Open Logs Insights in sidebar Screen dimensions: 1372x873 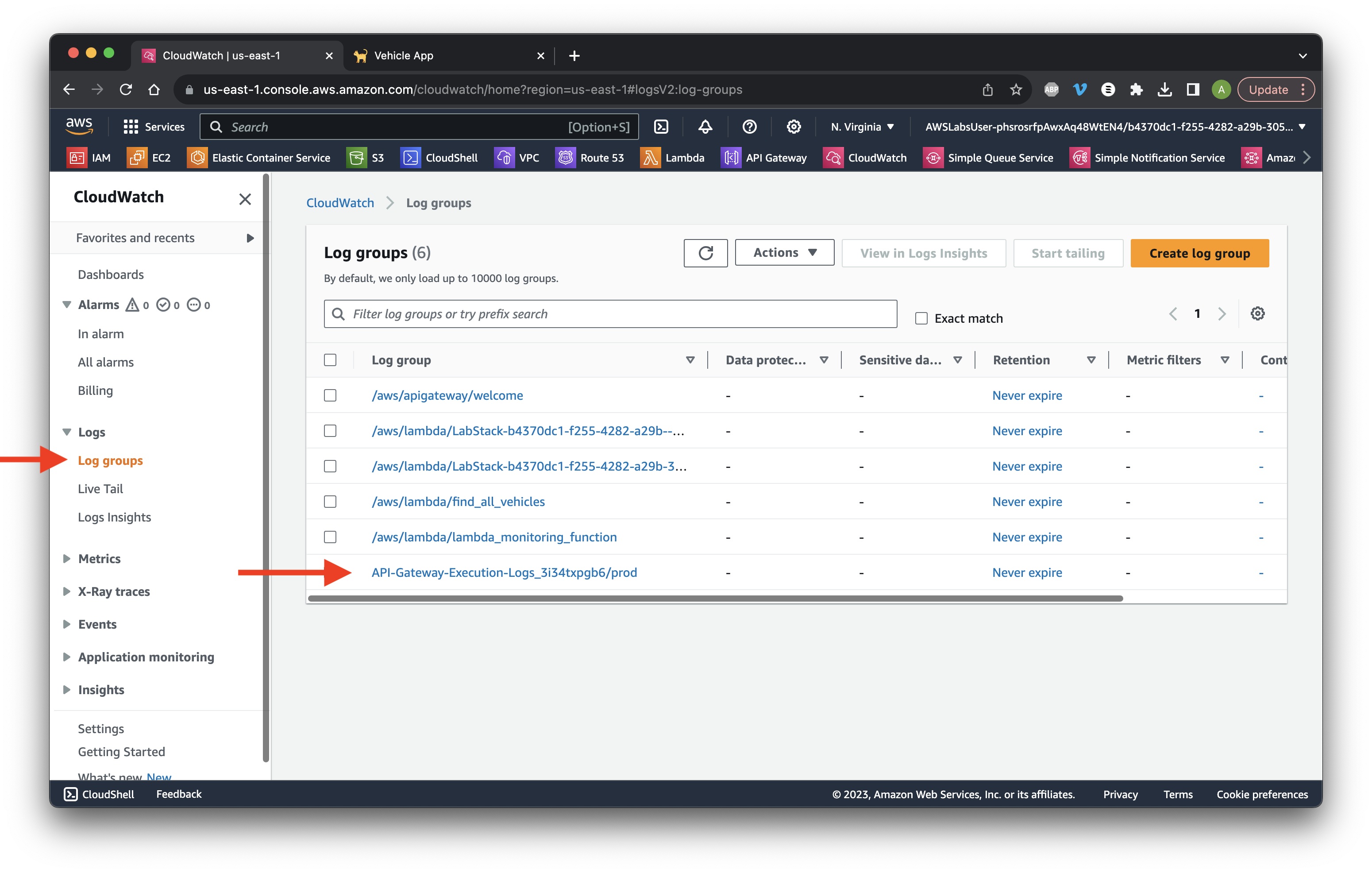[x=115, y=518]
